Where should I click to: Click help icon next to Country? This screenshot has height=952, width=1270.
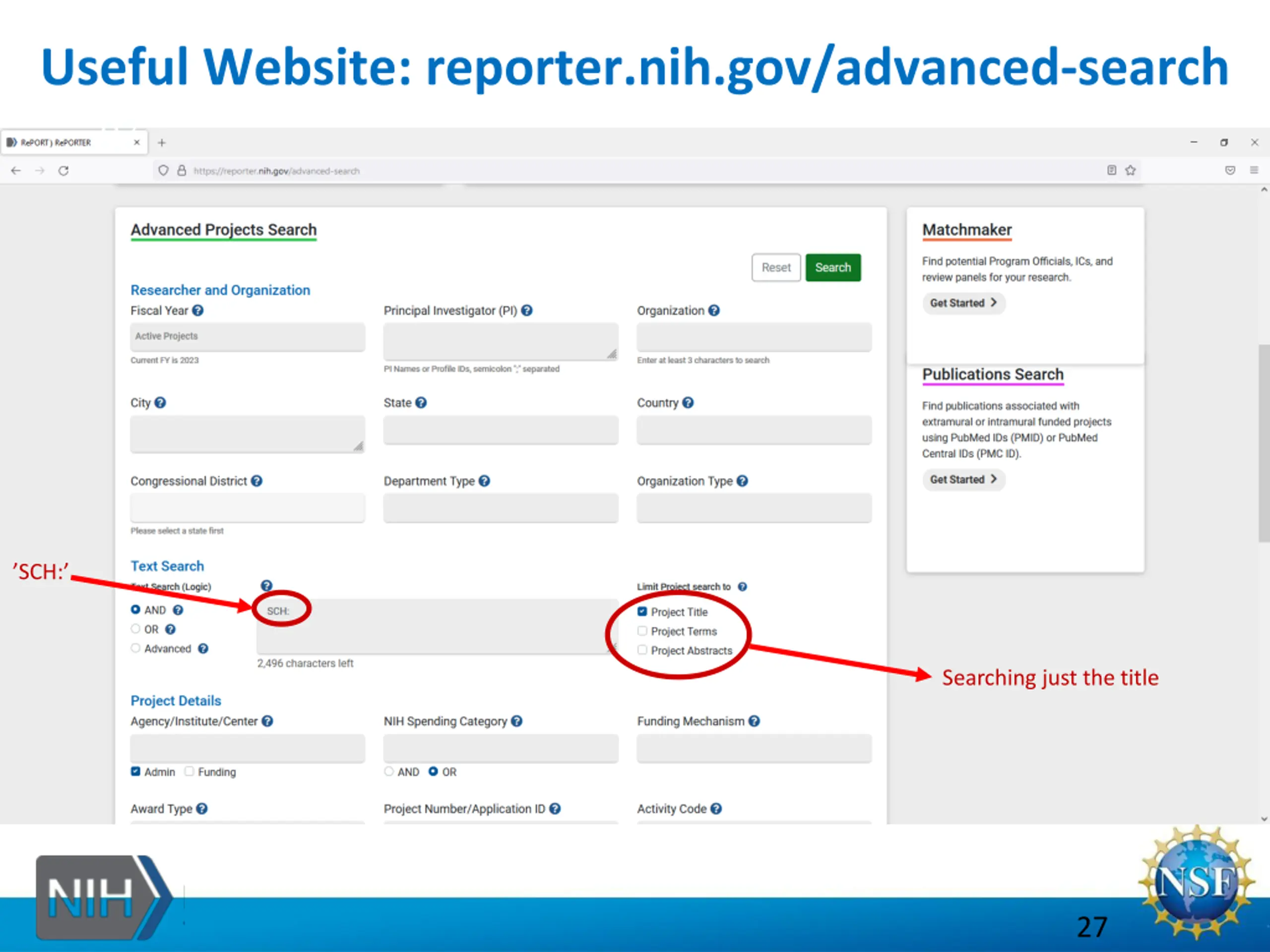click(x=688, y=403)
